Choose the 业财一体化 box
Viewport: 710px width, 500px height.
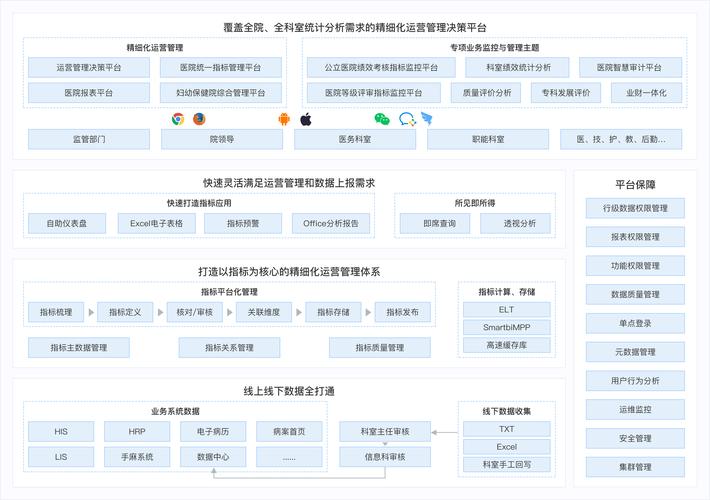[x=646, y=93]
